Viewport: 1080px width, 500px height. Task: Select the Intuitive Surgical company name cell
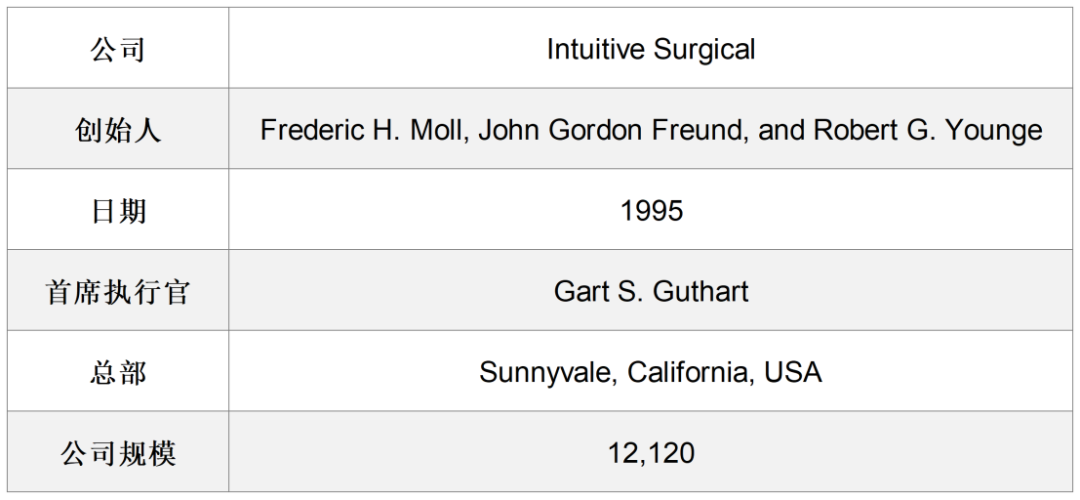[x=651, y=48]
